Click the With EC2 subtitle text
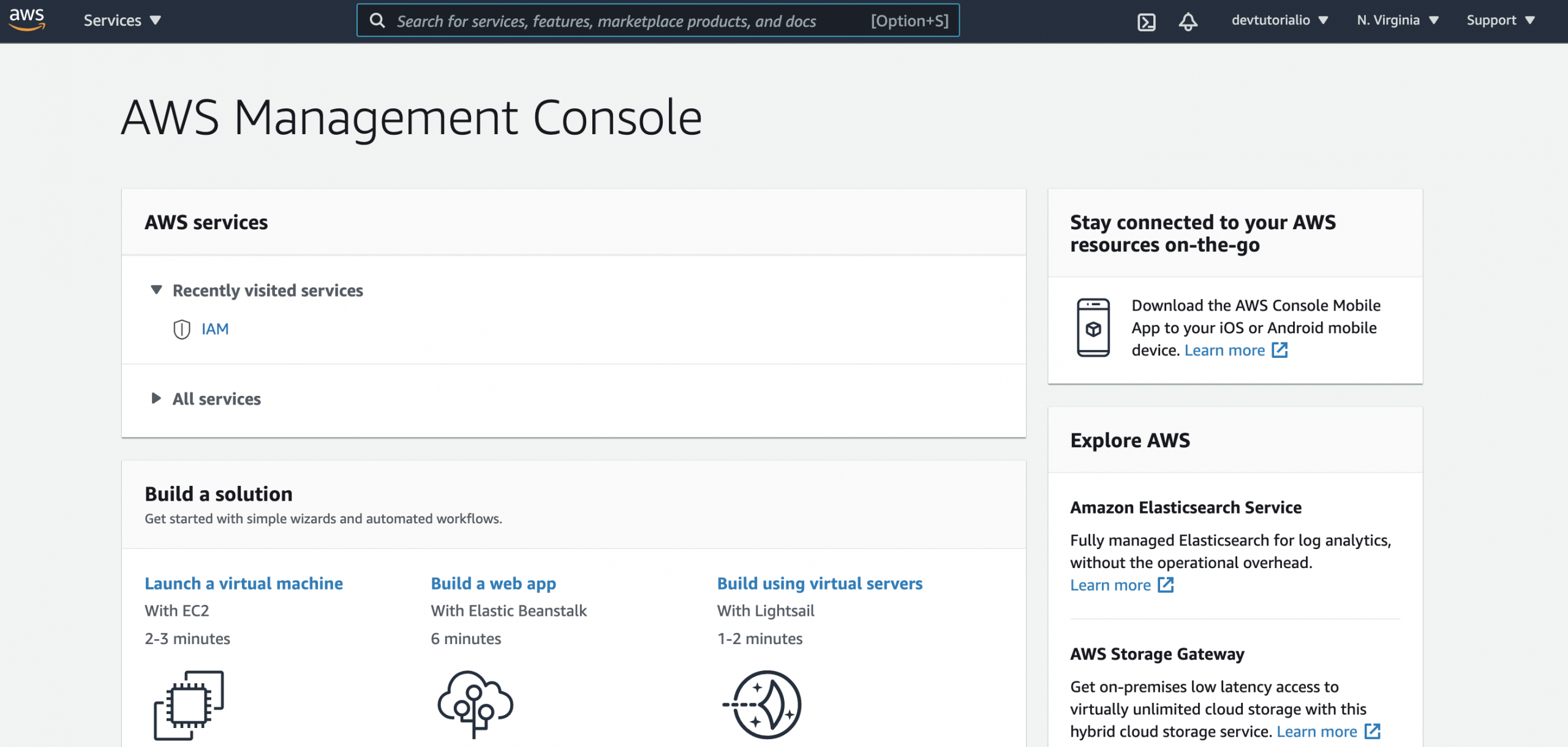This screenshot has width=1568, height=747. pos(177,610)
